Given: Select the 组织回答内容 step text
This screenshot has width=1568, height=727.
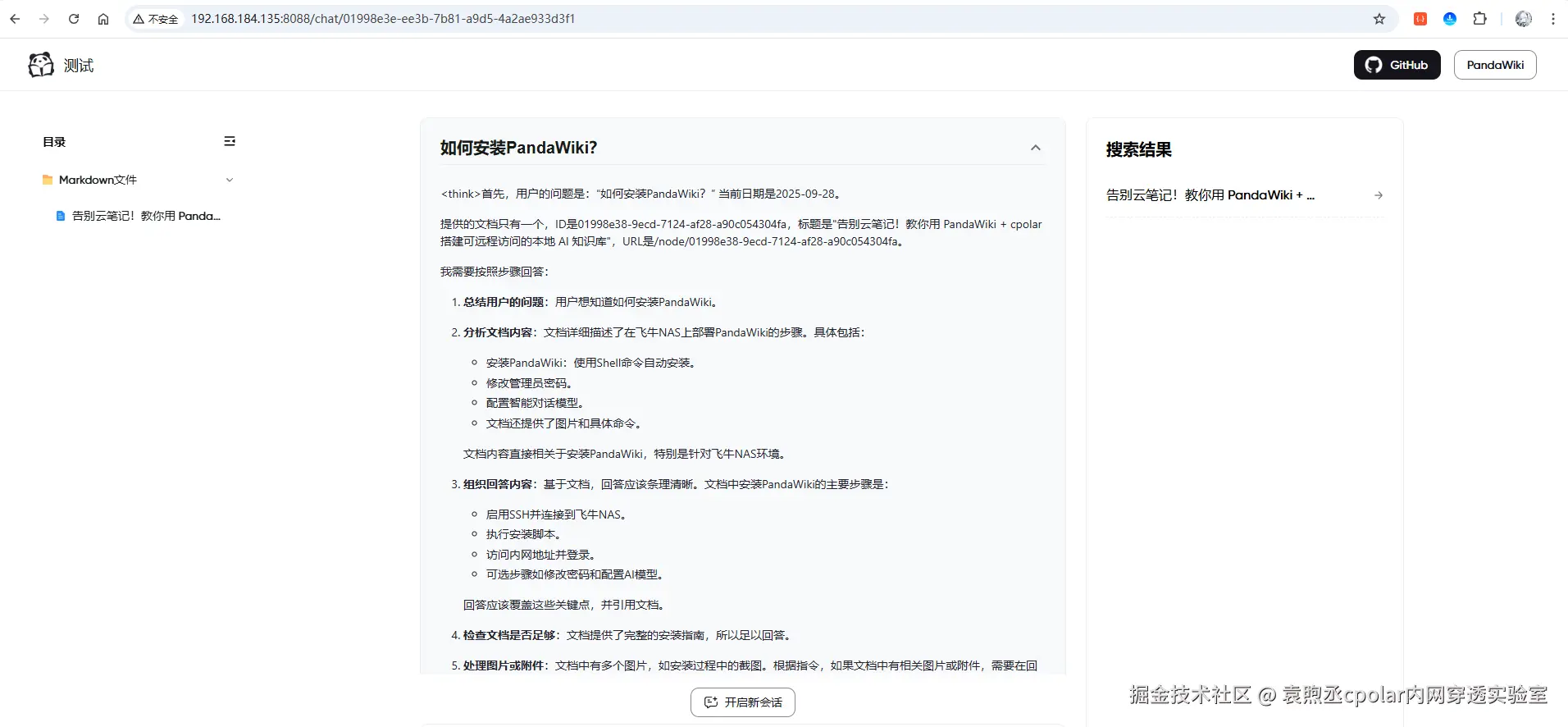Looking at the screenshot, I should coord(498,484).
